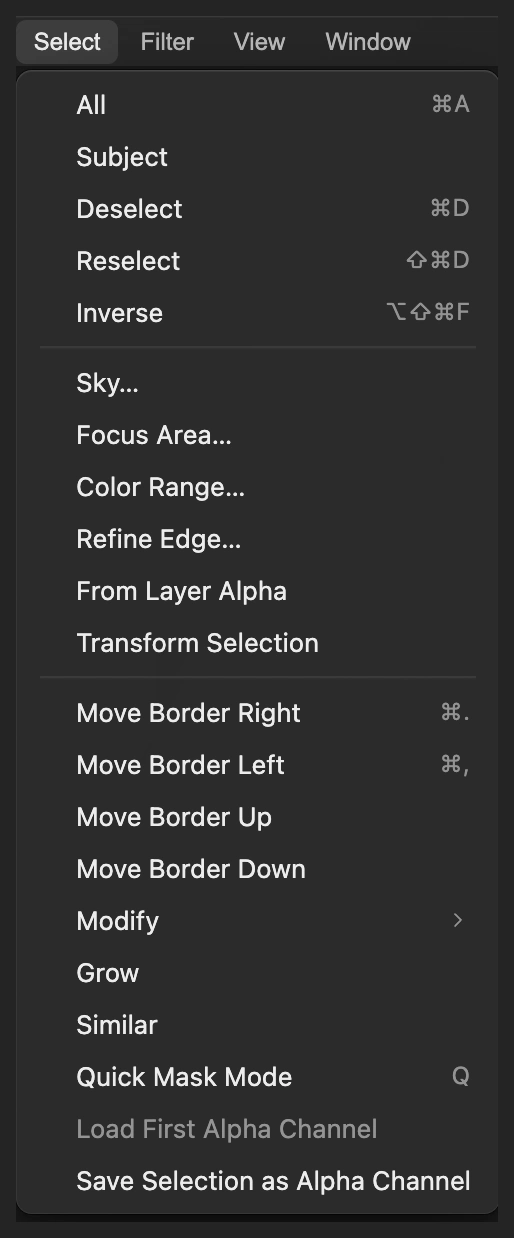The image size is (514, 1238).
Task: Expand the Modify submenu arrow
Action: click(x=458, y=920)
